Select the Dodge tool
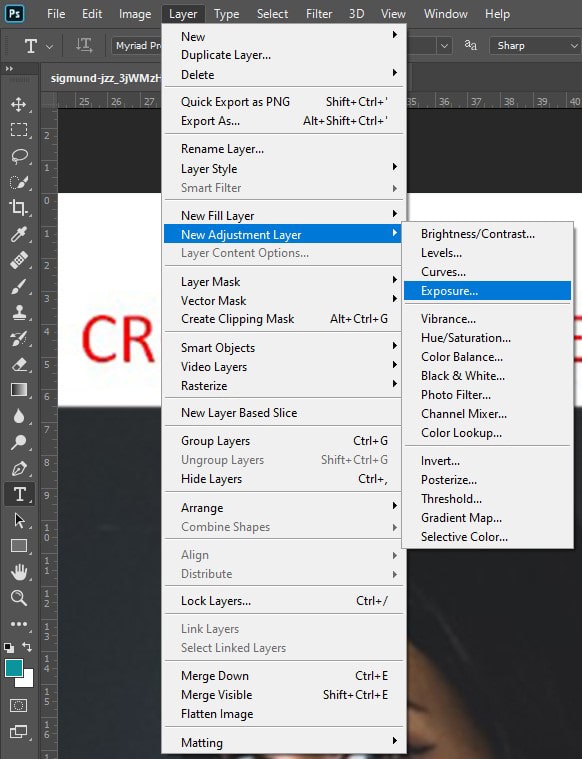This screenshot has width=582, height=759. tap(19, 442)
